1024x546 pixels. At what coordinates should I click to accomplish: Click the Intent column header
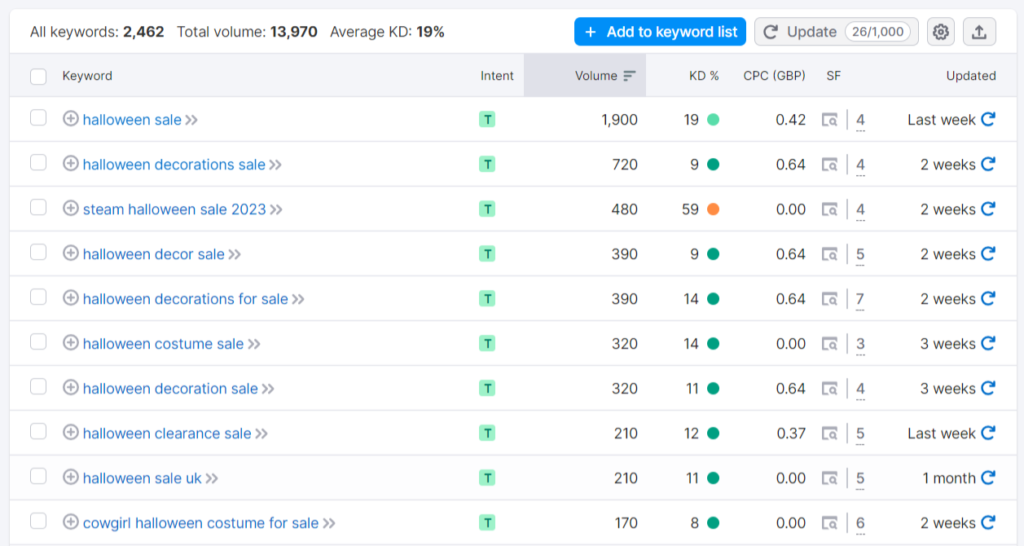[x=497, y=76]
